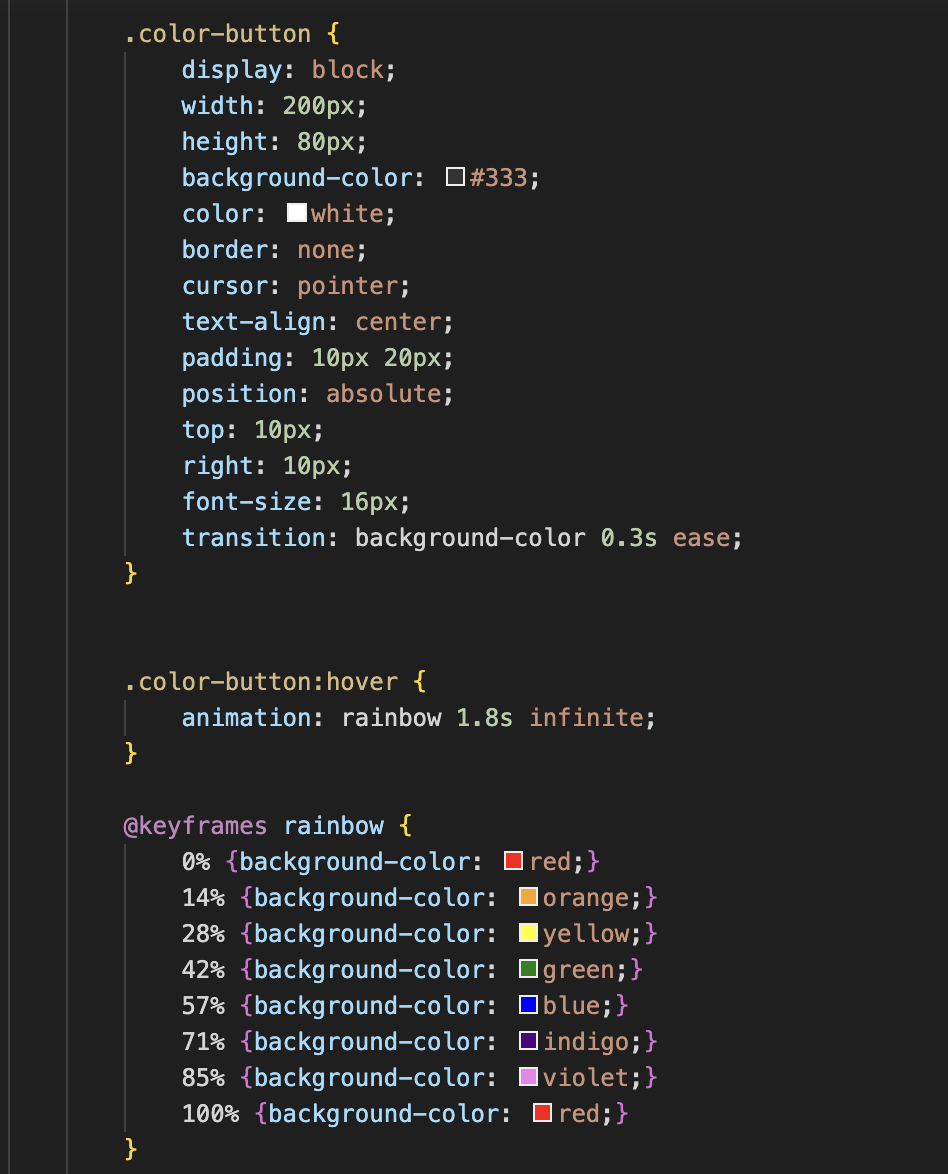This screenshot has height=1174, width=948.
Task: Open the yellow color swatch picker
Action: [529, 934]
